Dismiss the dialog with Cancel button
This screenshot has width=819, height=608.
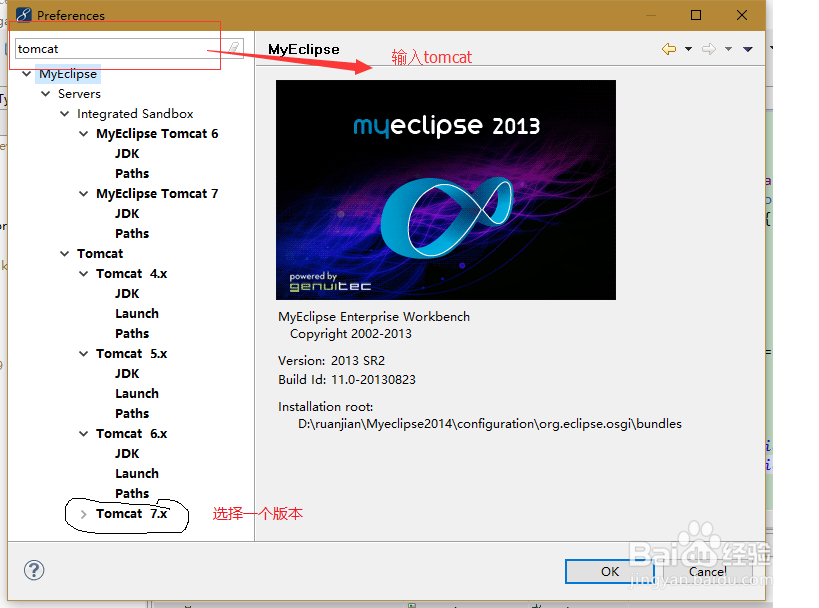708,571
